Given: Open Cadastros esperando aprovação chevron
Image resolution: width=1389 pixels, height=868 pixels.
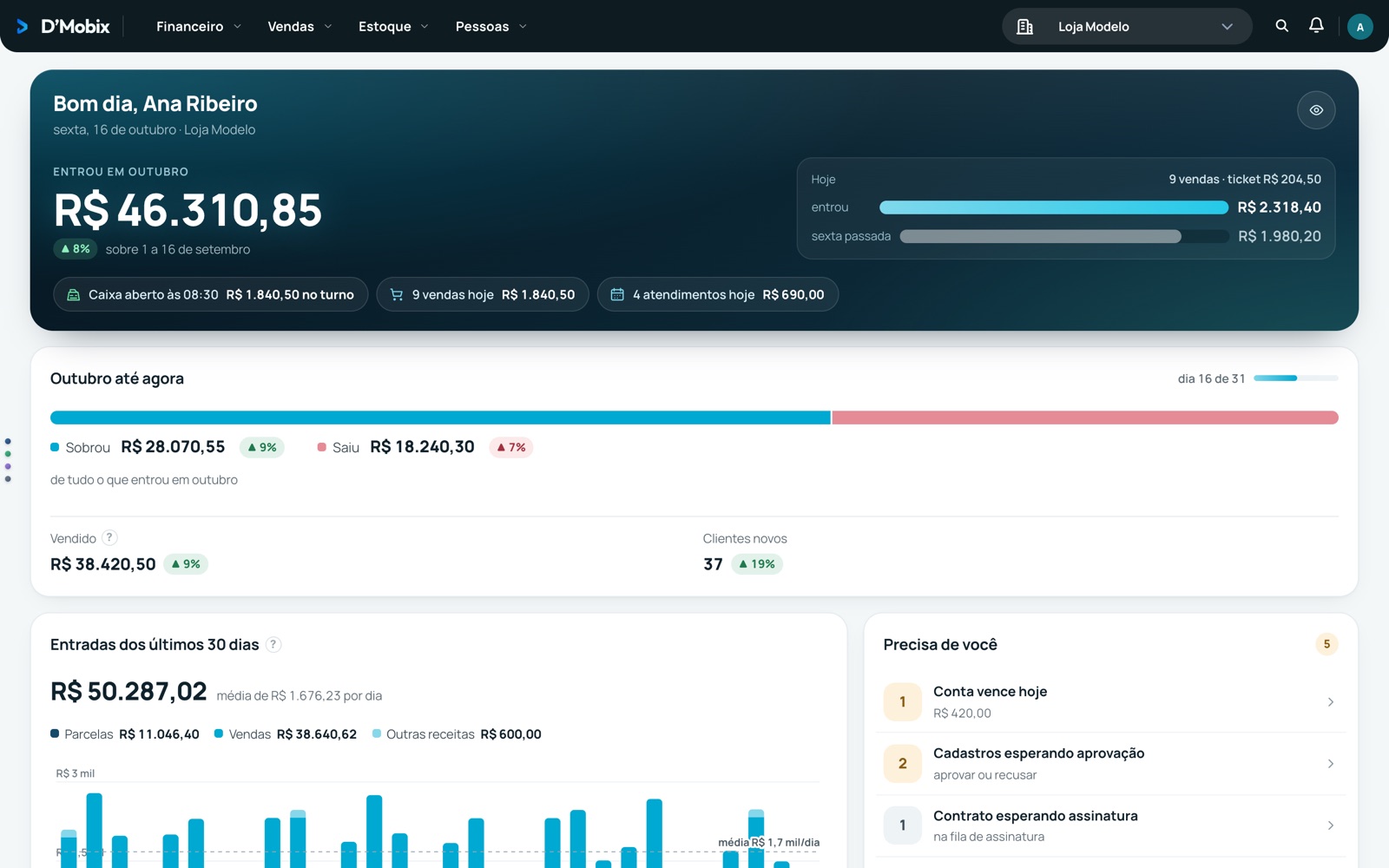Looking at the screenshot, I should point(1330,764).
